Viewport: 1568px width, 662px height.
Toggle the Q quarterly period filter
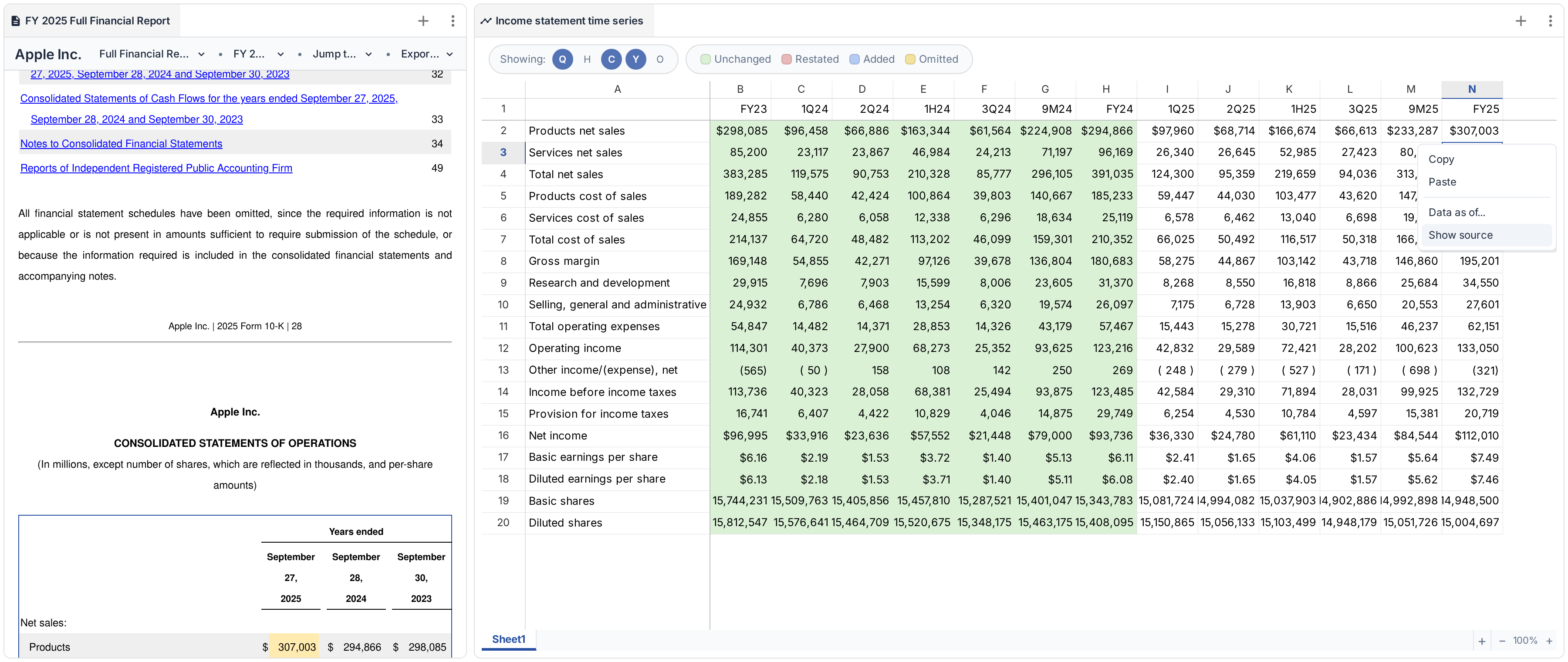click(x=562, y=59)
